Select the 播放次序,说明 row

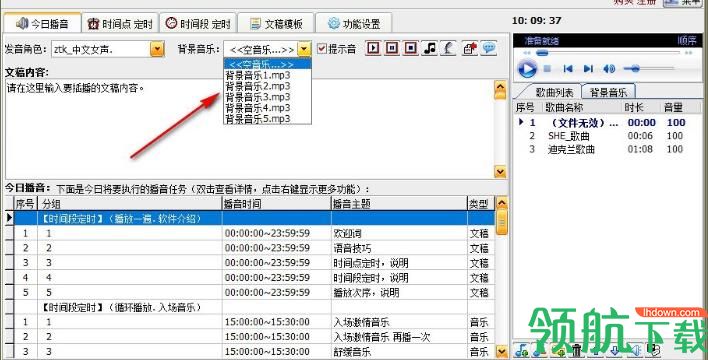[255, 292]
